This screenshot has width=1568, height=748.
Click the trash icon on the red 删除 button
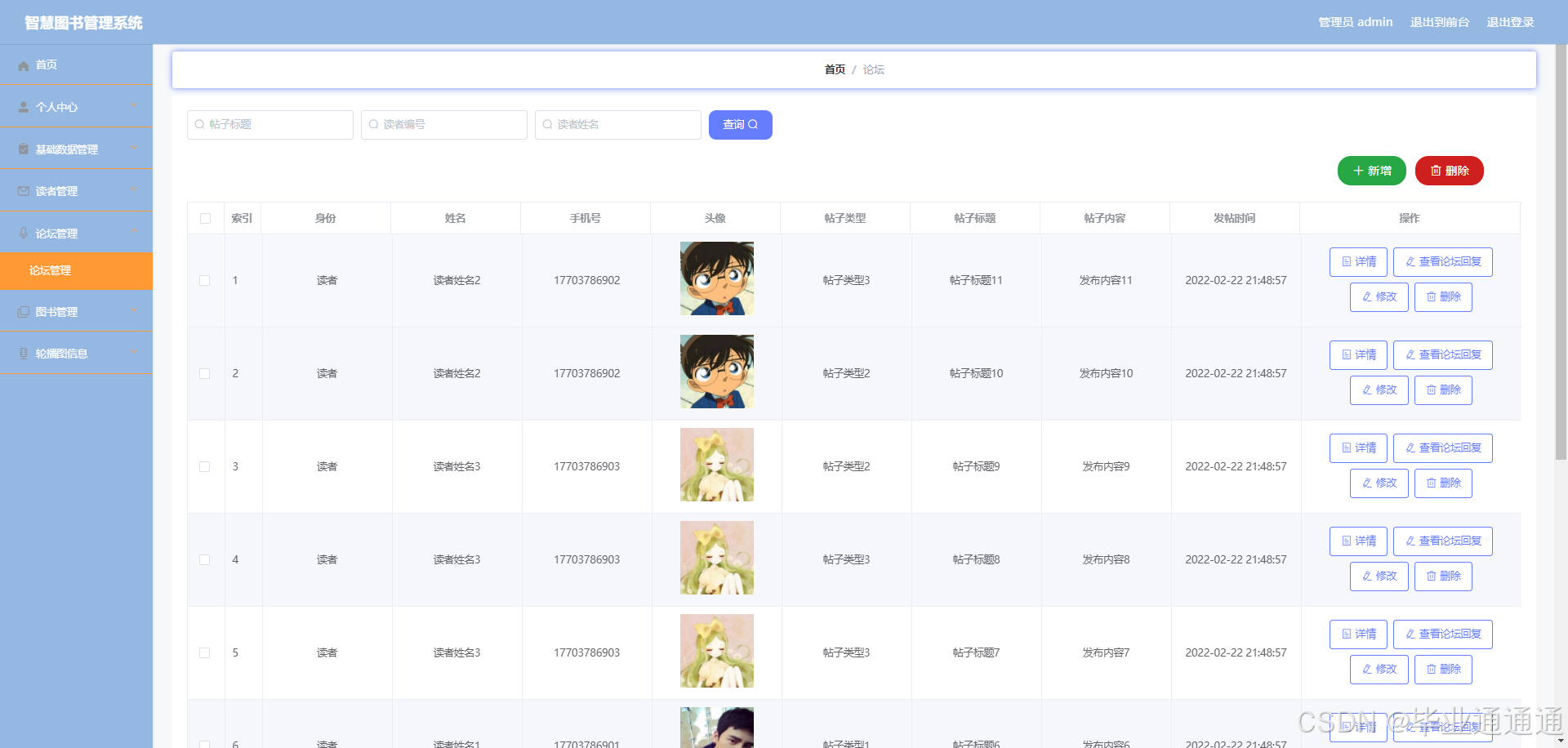click(1437, 171)
